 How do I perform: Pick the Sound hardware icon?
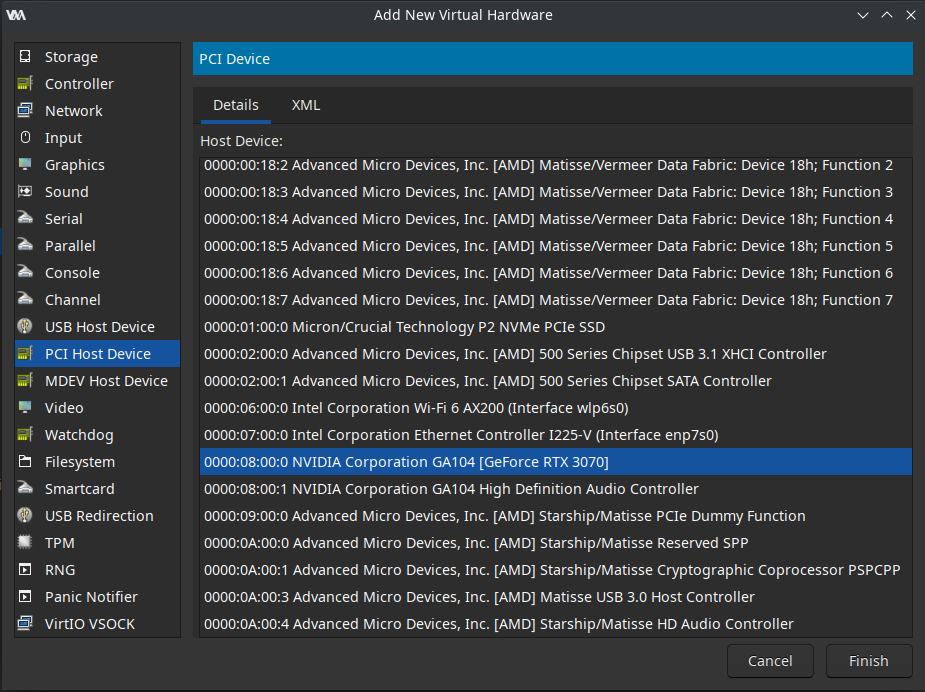25,192
